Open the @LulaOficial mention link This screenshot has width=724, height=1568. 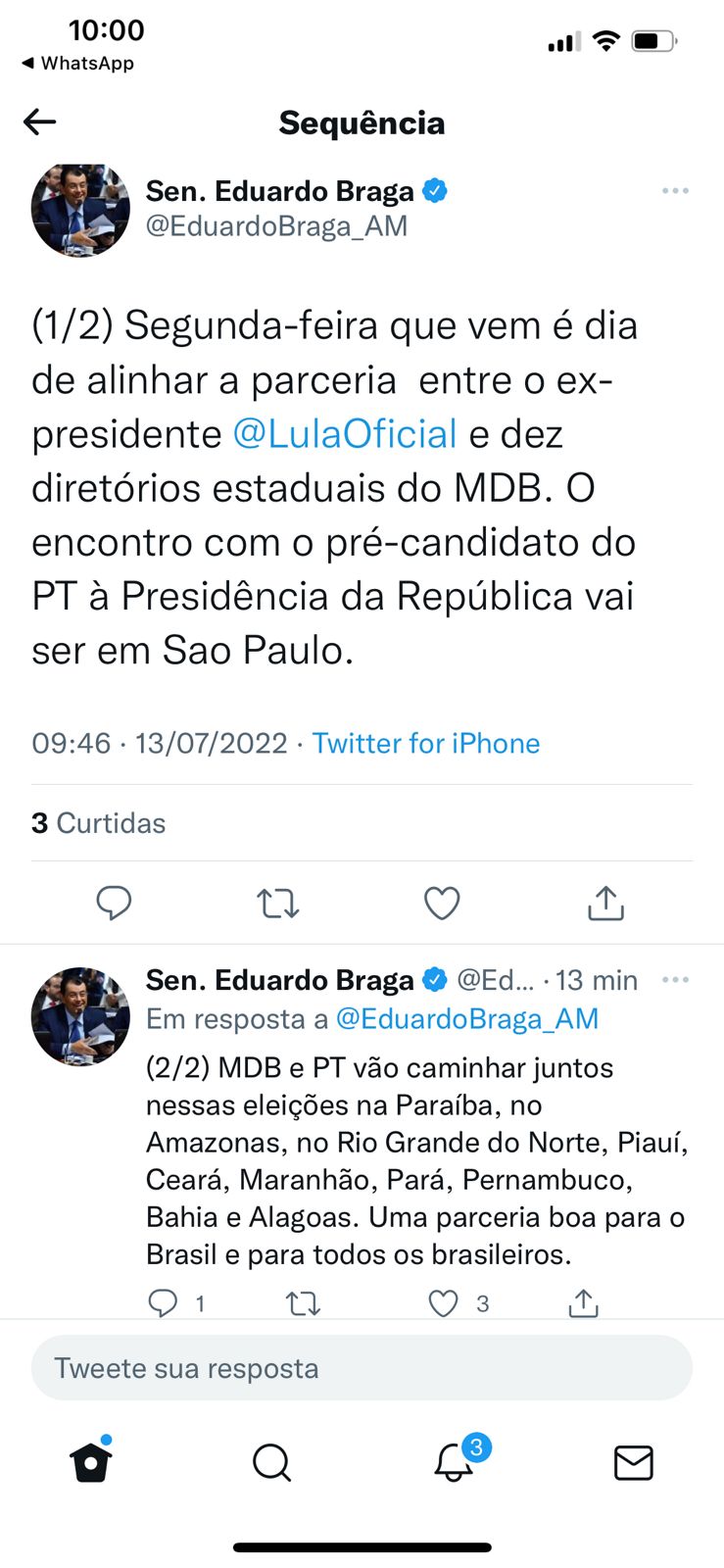click(x=345, y=434)
